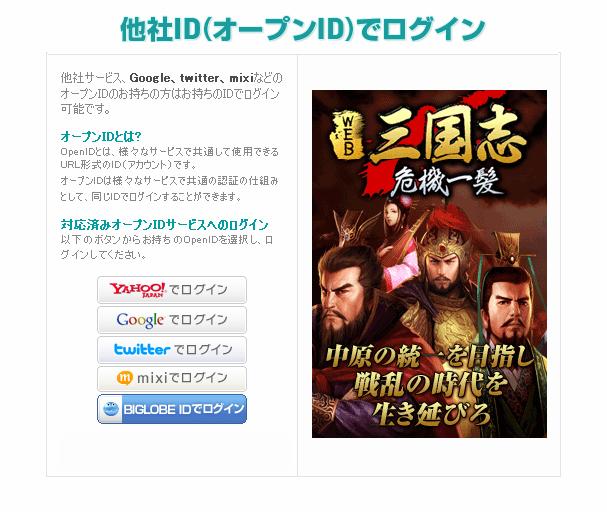Click the オープンIDとは? heading

(x=101, y=136)
